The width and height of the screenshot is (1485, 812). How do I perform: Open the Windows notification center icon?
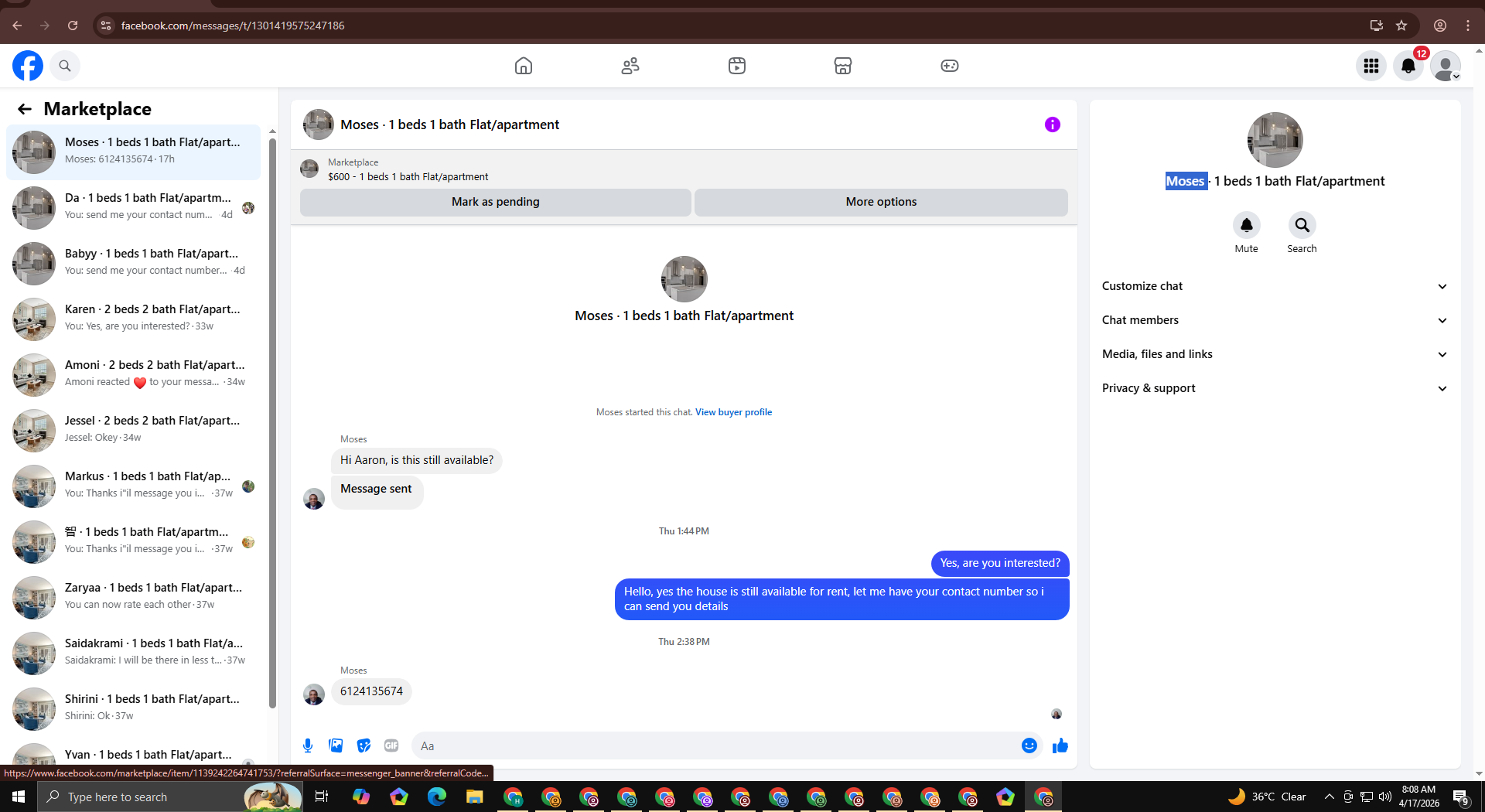click(x=1461, y=797)
